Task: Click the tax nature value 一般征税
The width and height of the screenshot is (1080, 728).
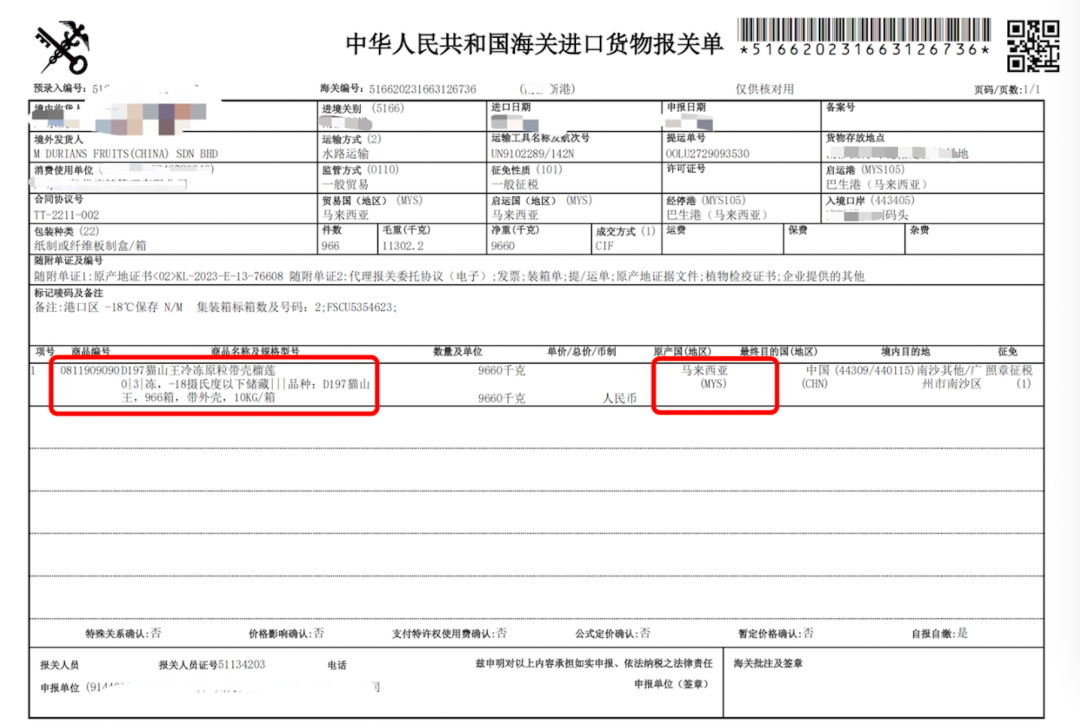Action: coord(515,185)
